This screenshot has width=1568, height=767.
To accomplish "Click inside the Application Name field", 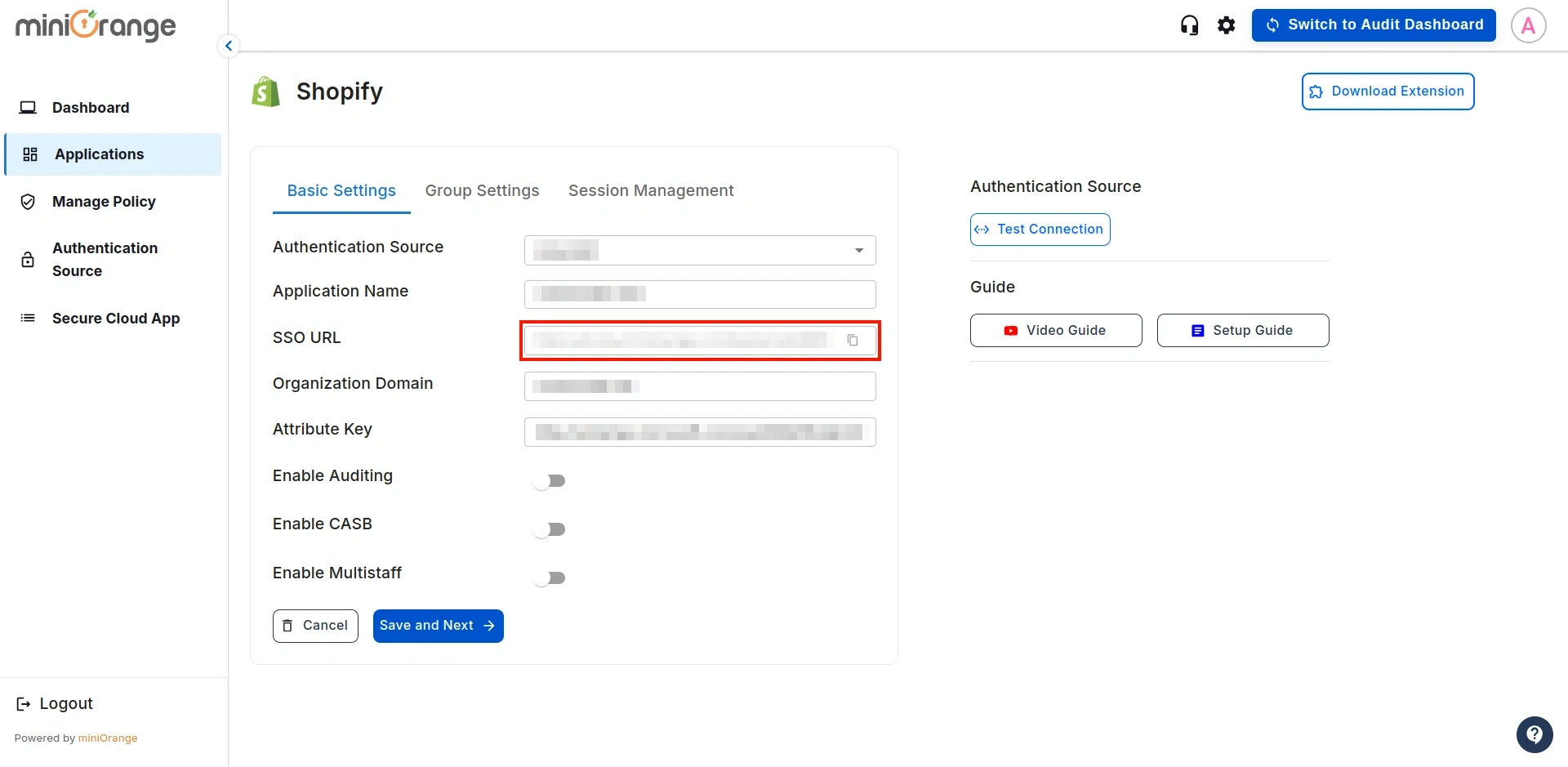I will (698, 294).
